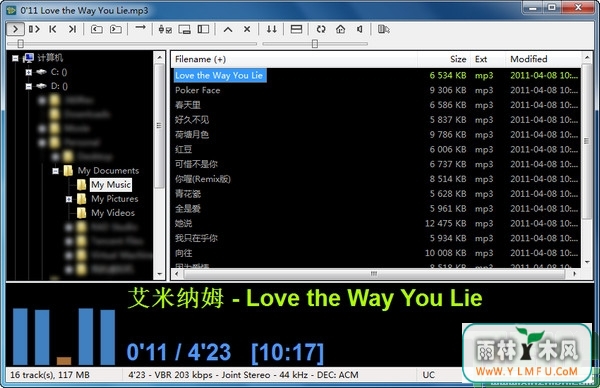Select the 计算机 tree item
The width and height of the screenshot is (600, 388).
coord(50,58)
